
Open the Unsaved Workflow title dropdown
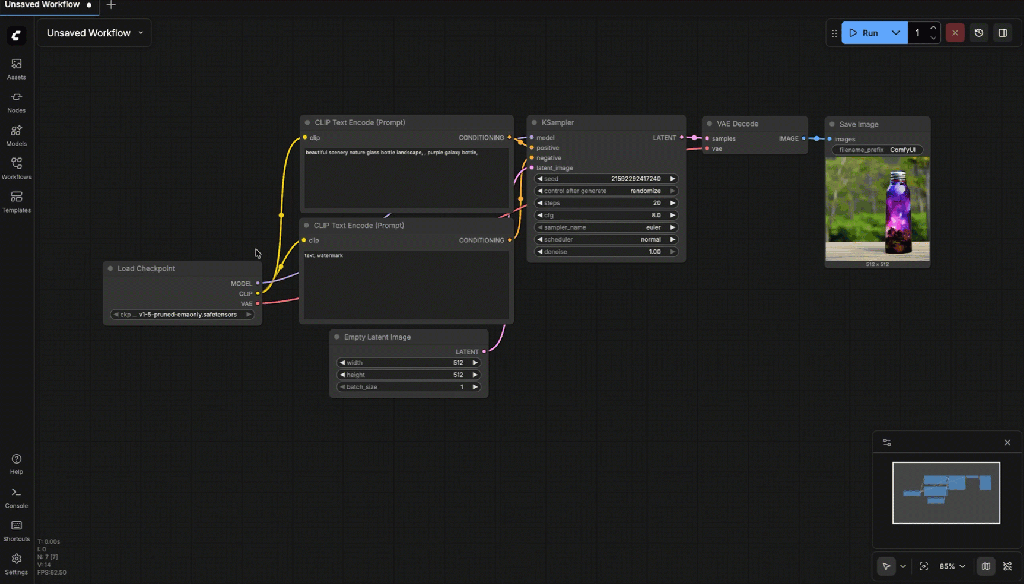[x=95, y=33]
